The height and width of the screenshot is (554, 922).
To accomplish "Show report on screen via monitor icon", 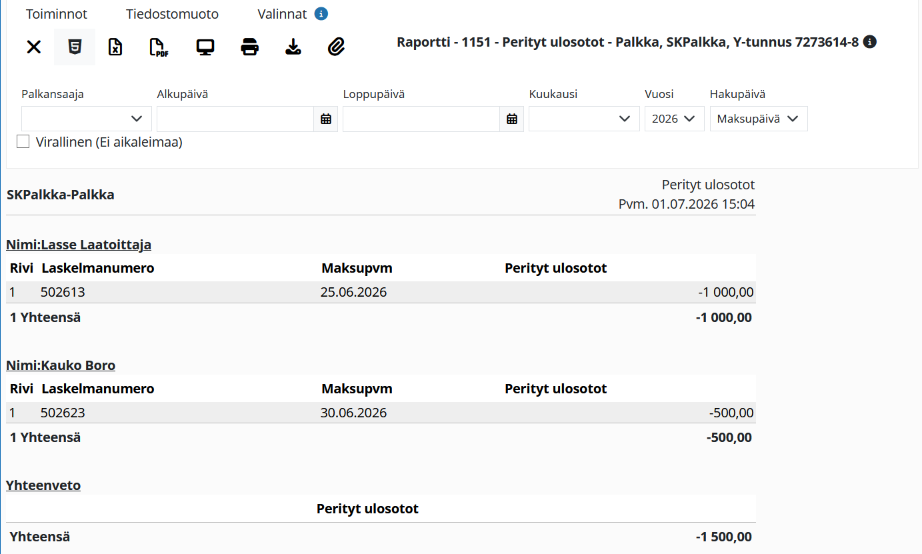I will [205, 47].
